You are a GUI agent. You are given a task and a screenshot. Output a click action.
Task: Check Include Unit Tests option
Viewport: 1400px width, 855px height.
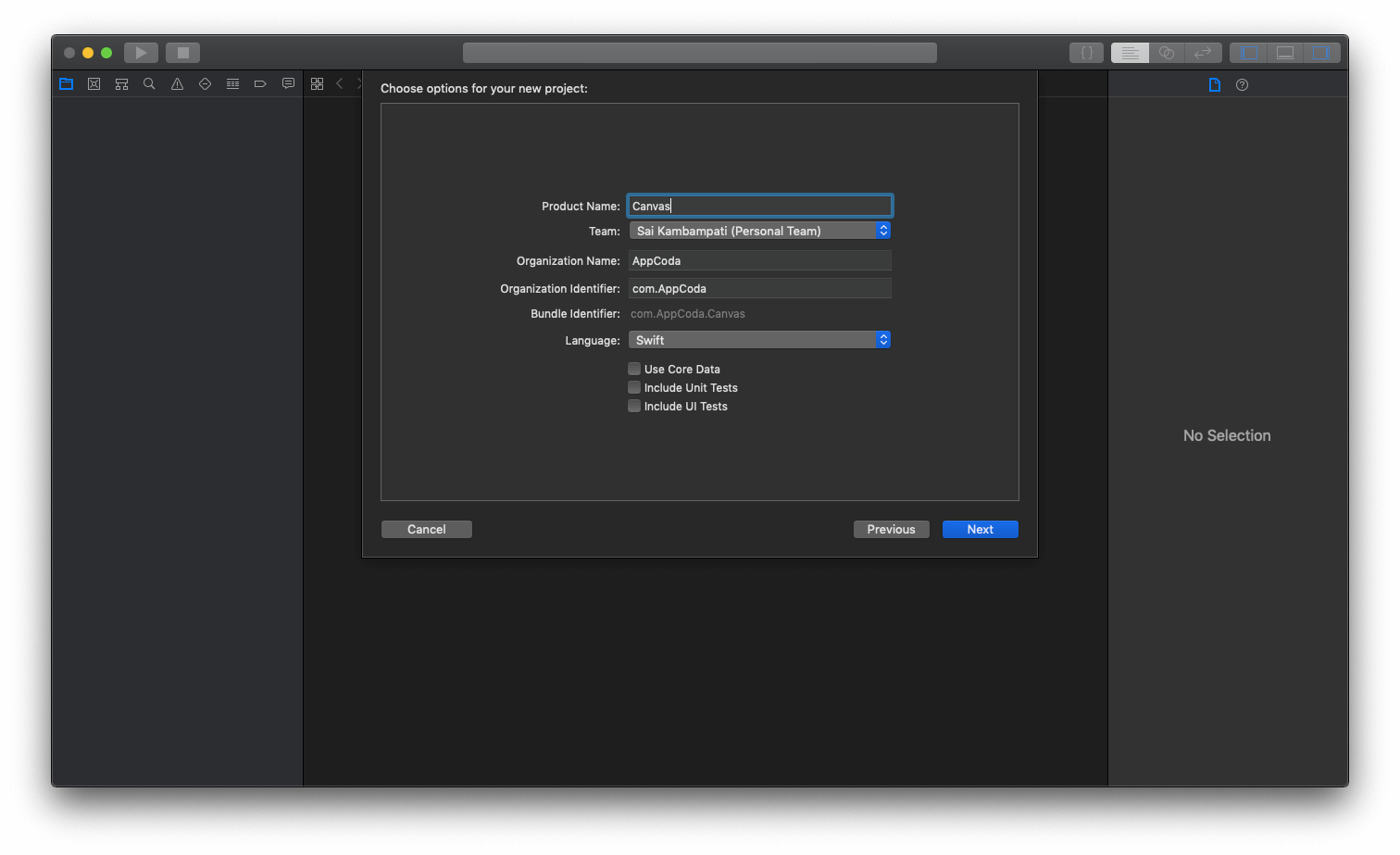pyautogui.click(x=634, y=387)
